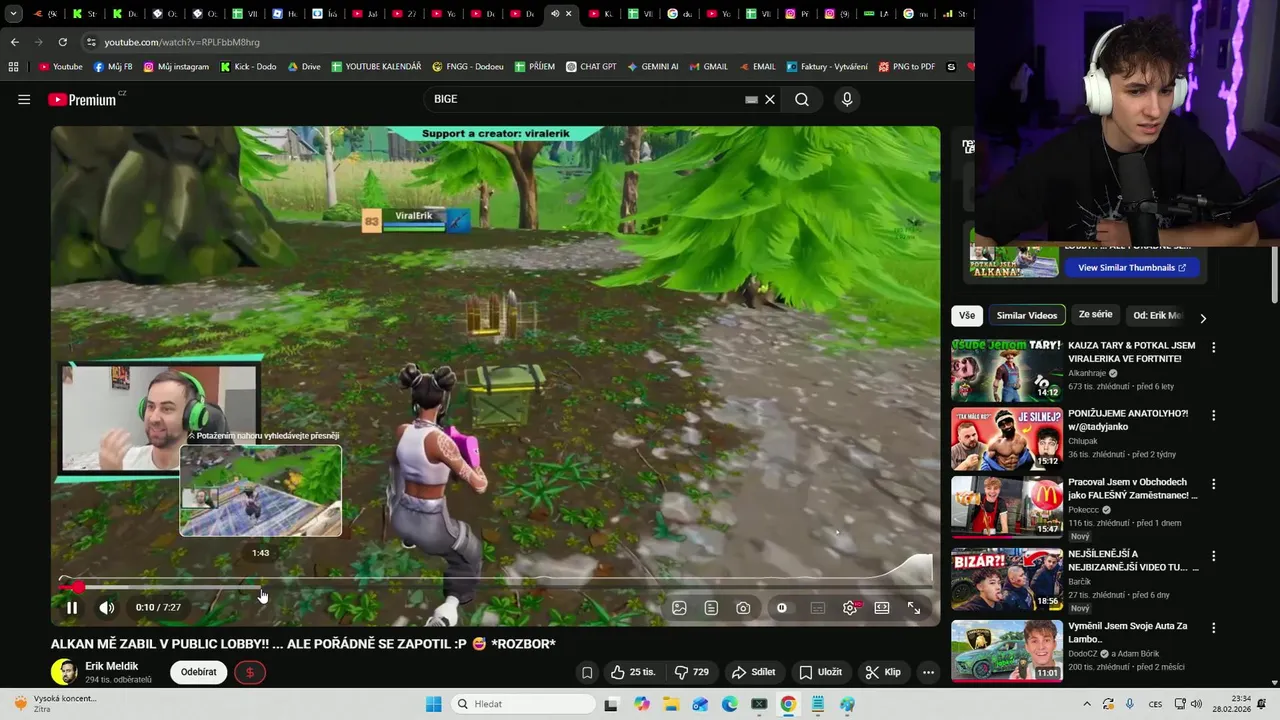
Task: Open Pracoval Jsem v Obchodech thumbnail
Action: tap(1007, 506)
